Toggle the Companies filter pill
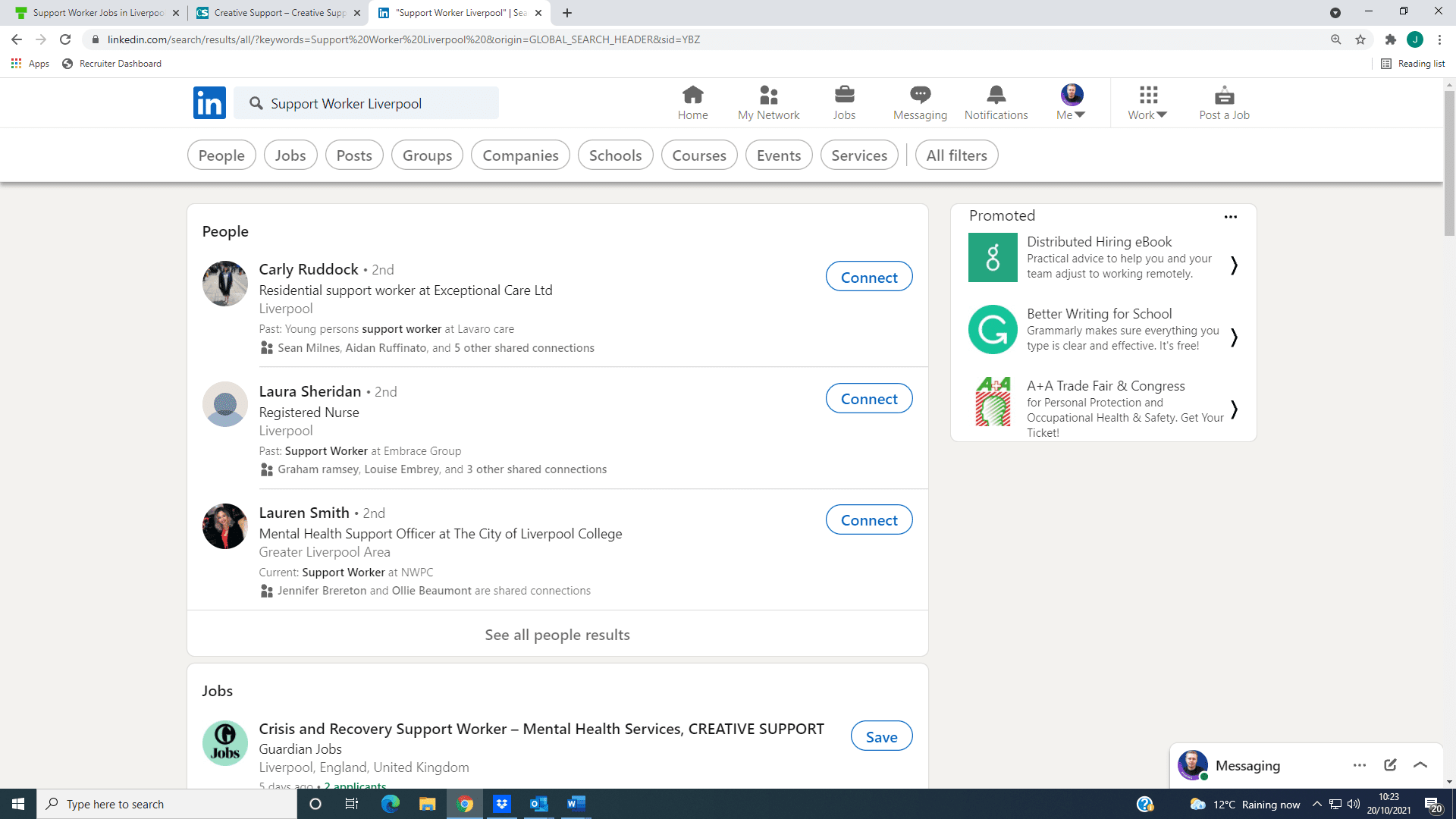 click(520, 155)
